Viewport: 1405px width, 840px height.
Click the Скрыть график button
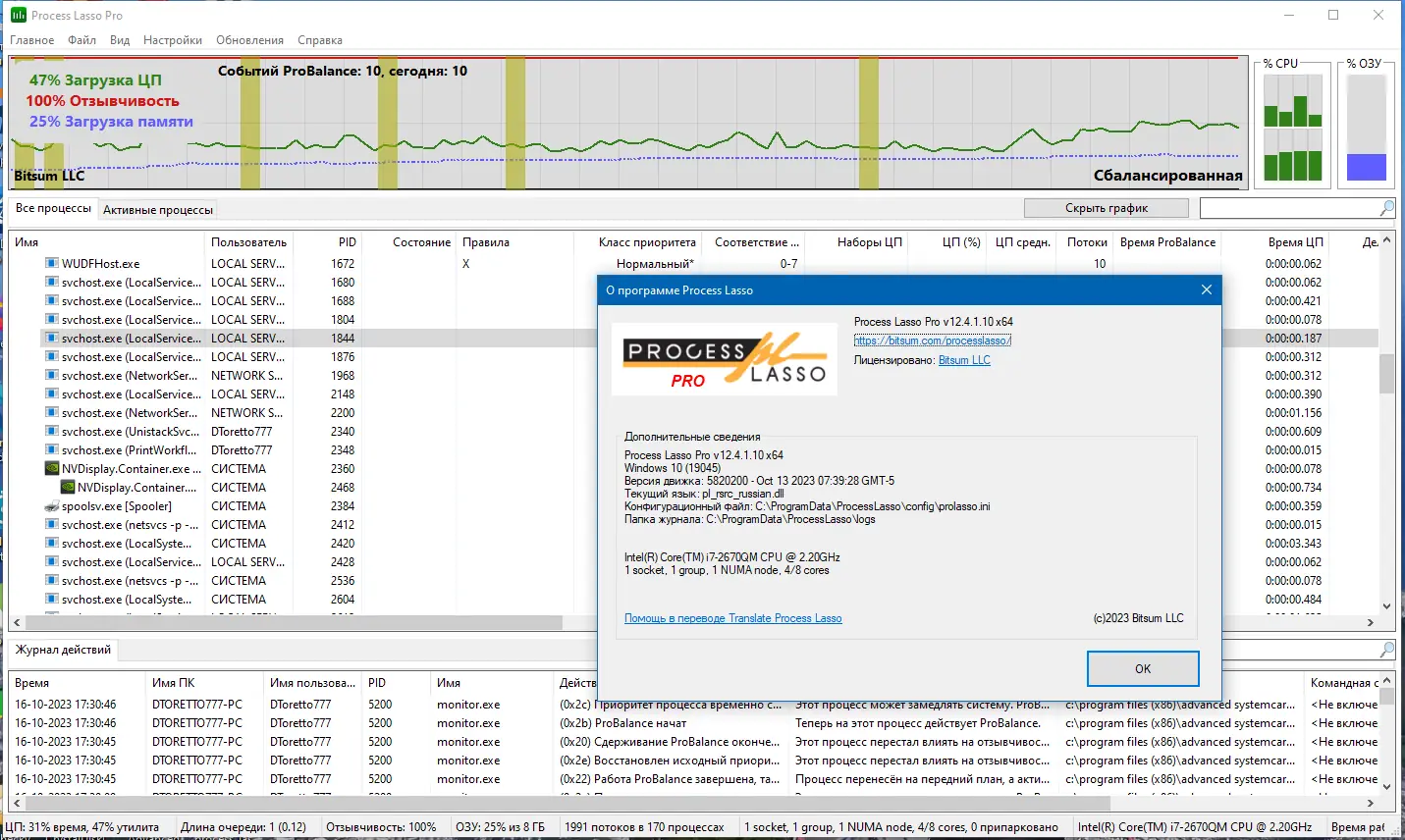point(1107,208)
